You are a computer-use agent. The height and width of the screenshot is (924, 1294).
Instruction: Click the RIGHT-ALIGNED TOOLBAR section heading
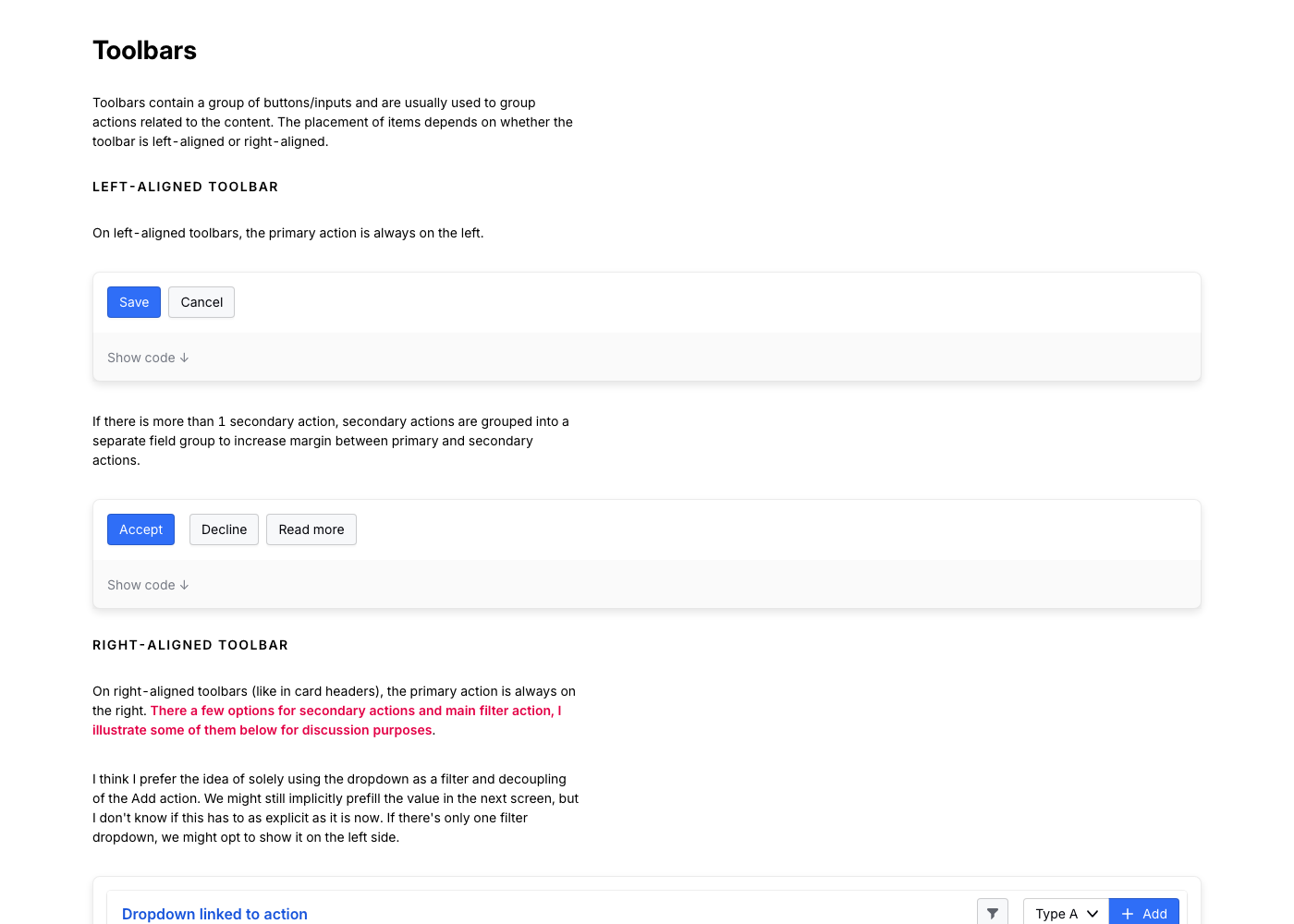click(x=190, y=645)
